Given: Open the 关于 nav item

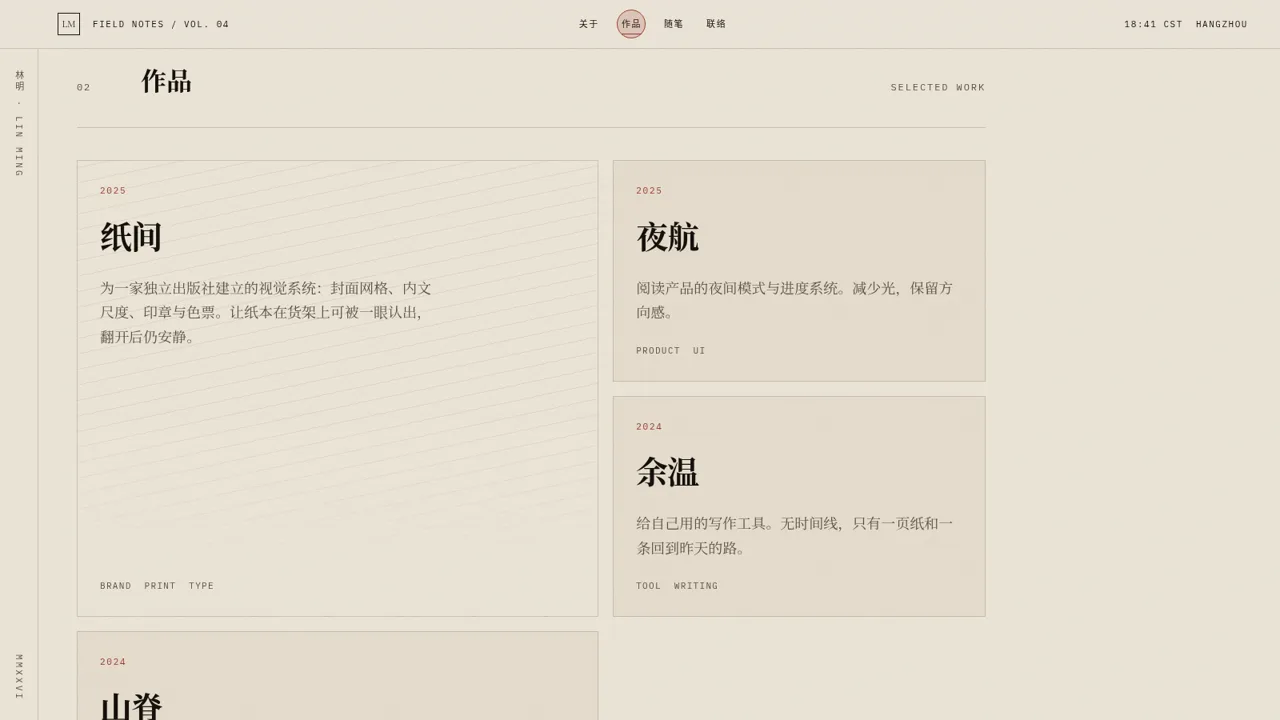Looking at the screenshot, I should pos(589,24).
